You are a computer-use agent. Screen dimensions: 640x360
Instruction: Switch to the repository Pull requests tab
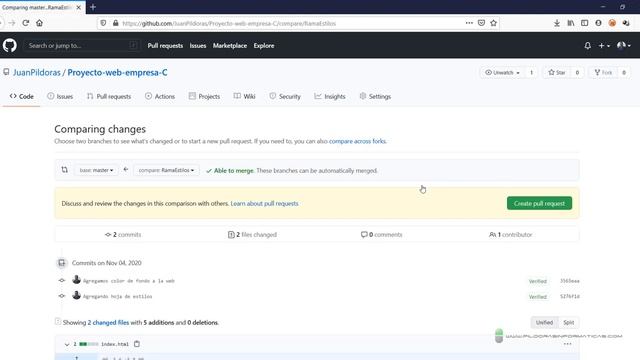point(109,96)
